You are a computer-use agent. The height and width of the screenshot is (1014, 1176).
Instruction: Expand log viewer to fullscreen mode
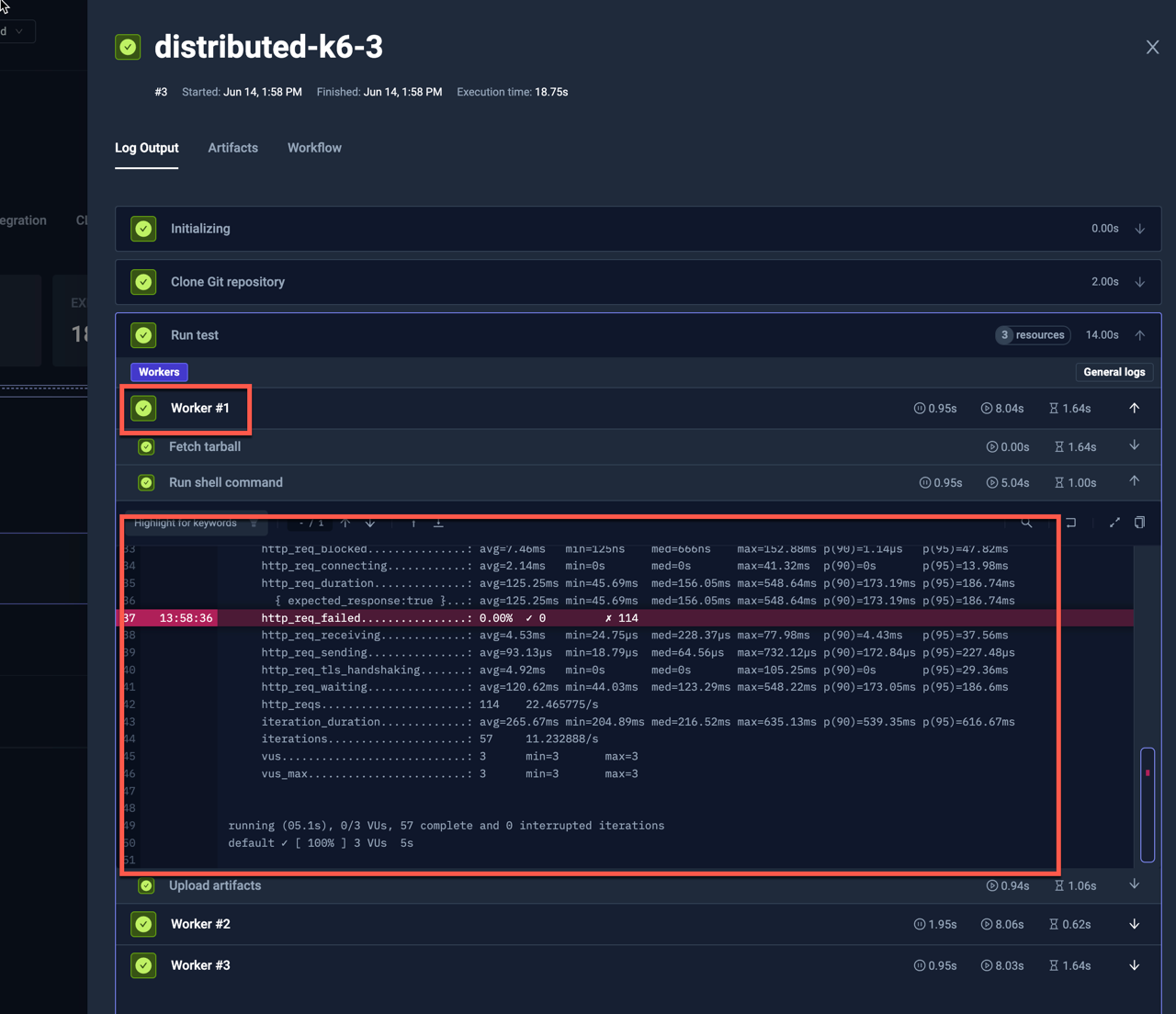coord(1114,522)
